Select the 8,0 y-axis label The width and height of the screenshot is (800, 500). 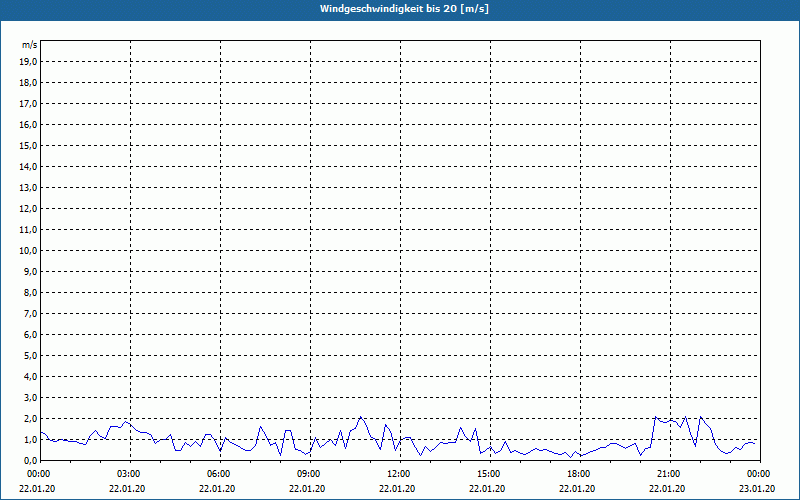click(x=30, y=293)
